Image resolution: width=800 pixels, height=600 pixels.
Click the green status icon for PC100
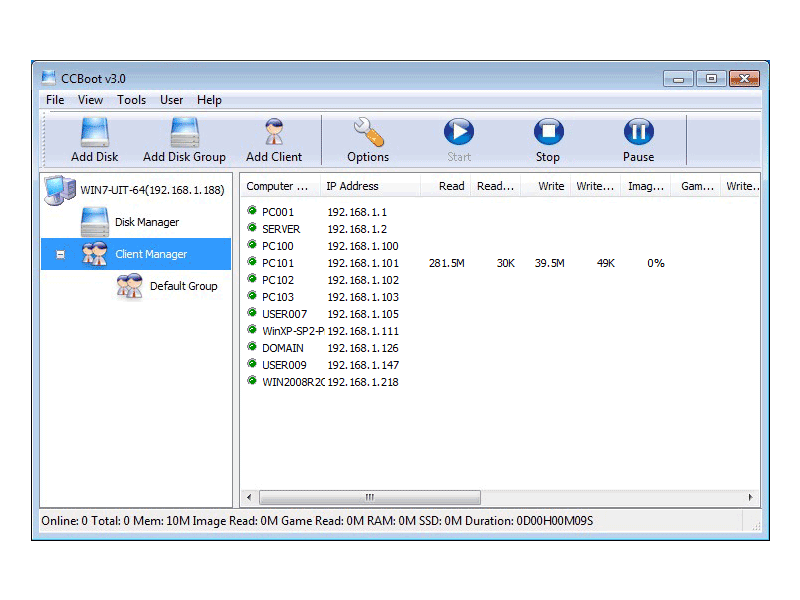(x=252, y=245)
